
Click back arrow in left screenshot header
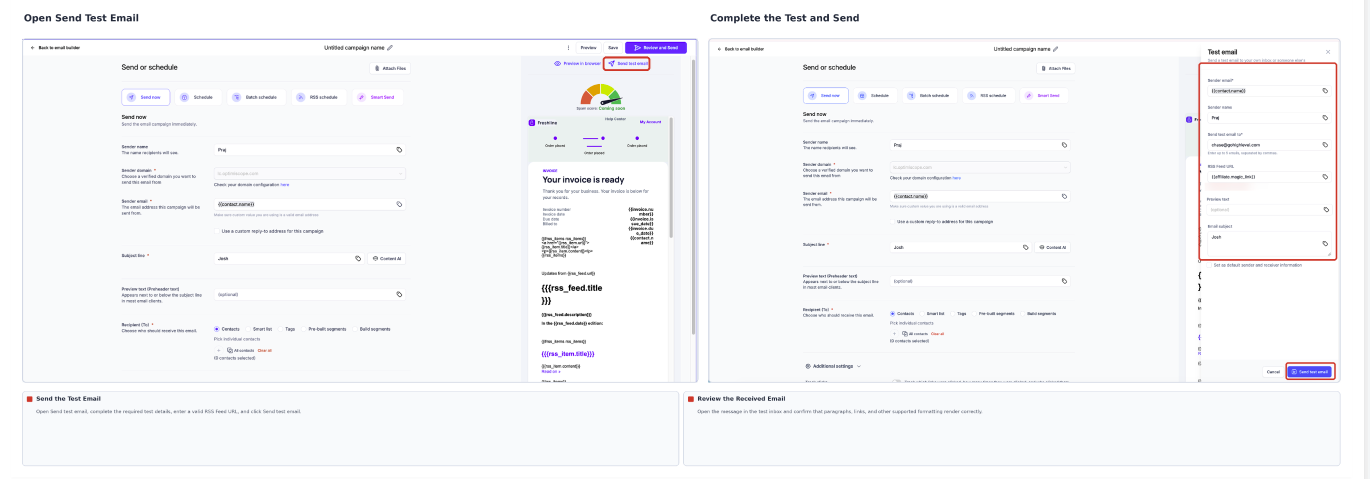point(32,47)
